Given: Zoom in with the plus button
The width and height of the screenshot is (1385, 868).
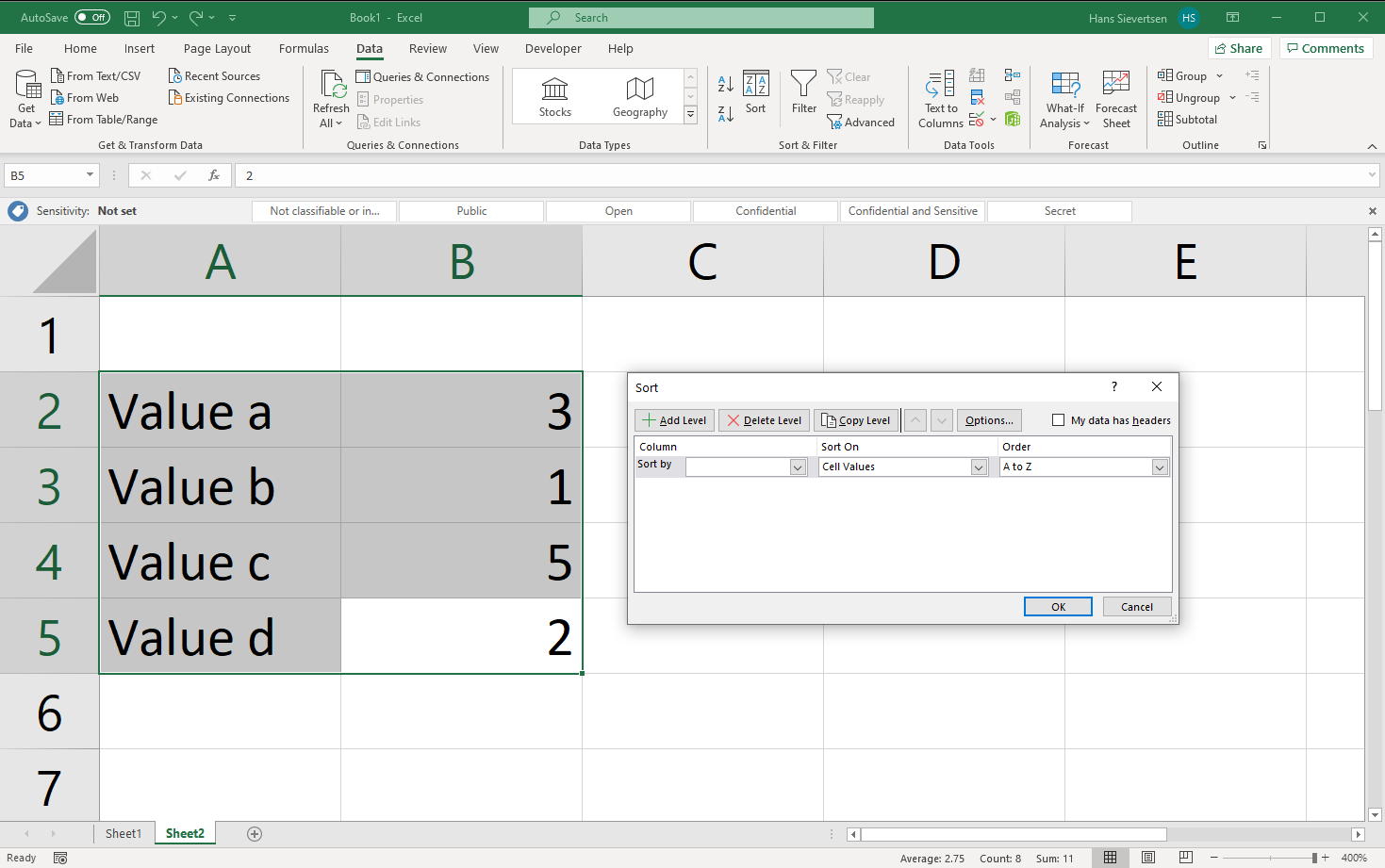Looking at the screenshot, I should pyautogui.click(x=1326, y=858).
